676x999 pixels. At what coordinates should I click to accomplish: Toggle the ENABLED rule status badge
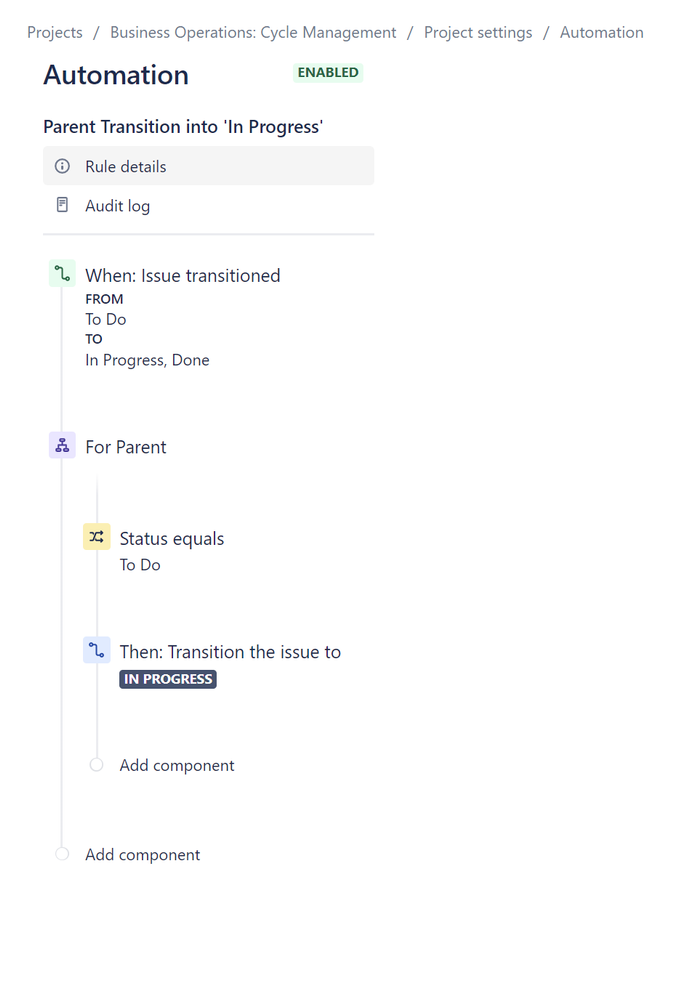[x=328, y=73]
